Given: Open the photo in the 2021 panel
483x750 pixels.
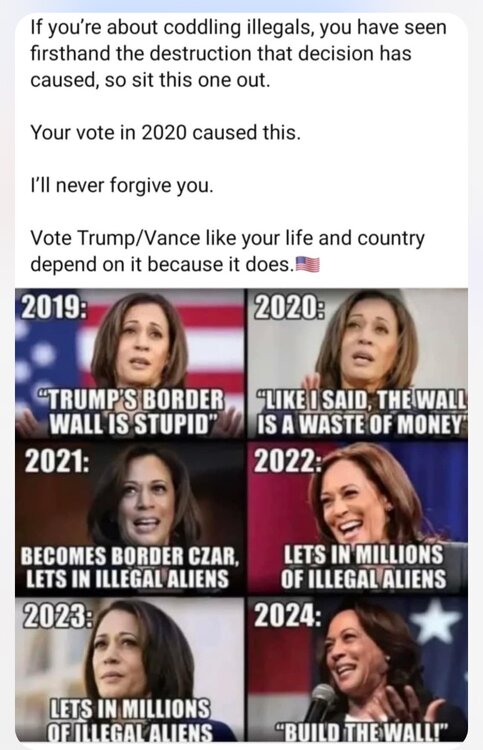Looking at the screenshot, I should tap(130, 518).
